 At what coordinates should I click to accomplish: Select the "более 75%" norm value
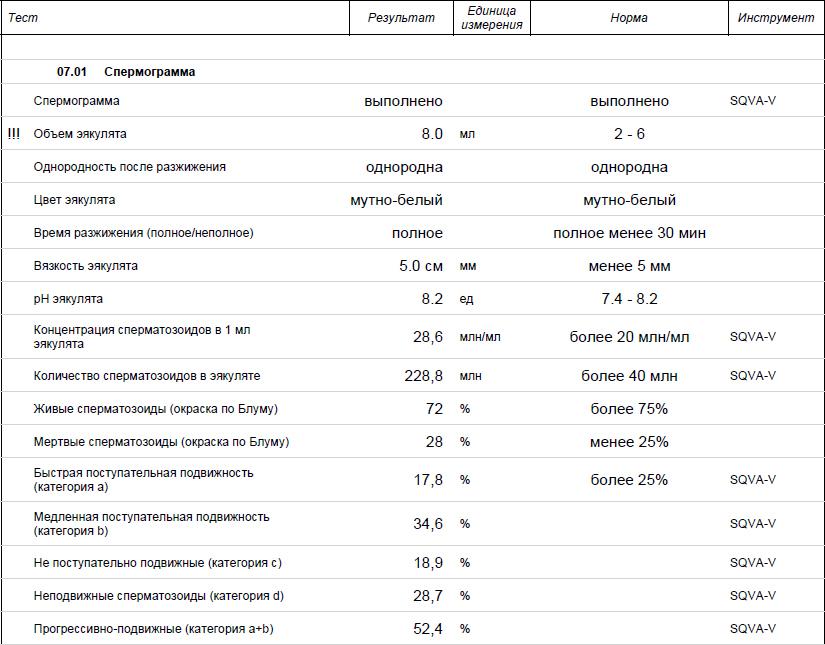pyautogui.click(x=629, y=409)
